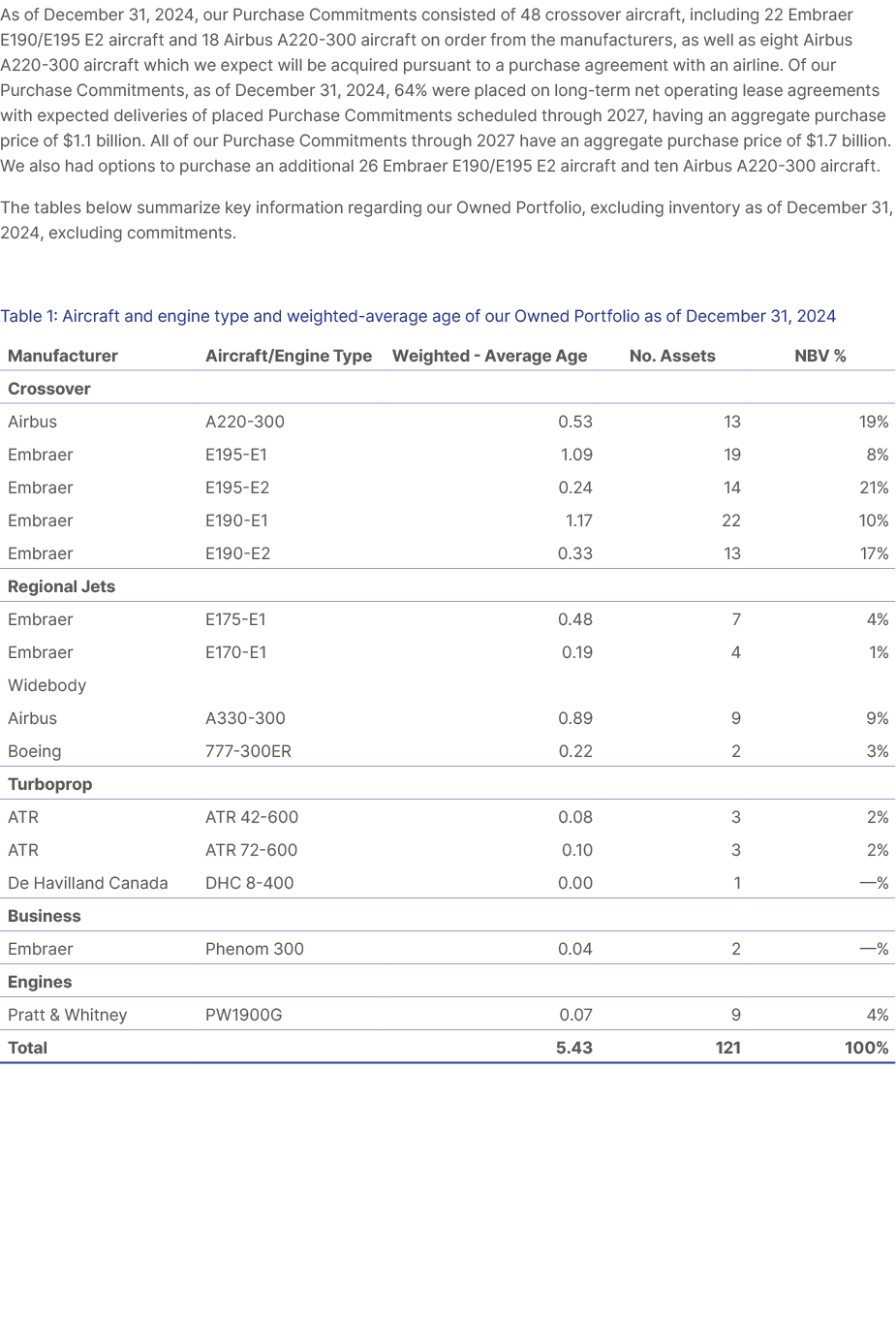Click the Total row at table bottom

click(x=26, y=1048)
